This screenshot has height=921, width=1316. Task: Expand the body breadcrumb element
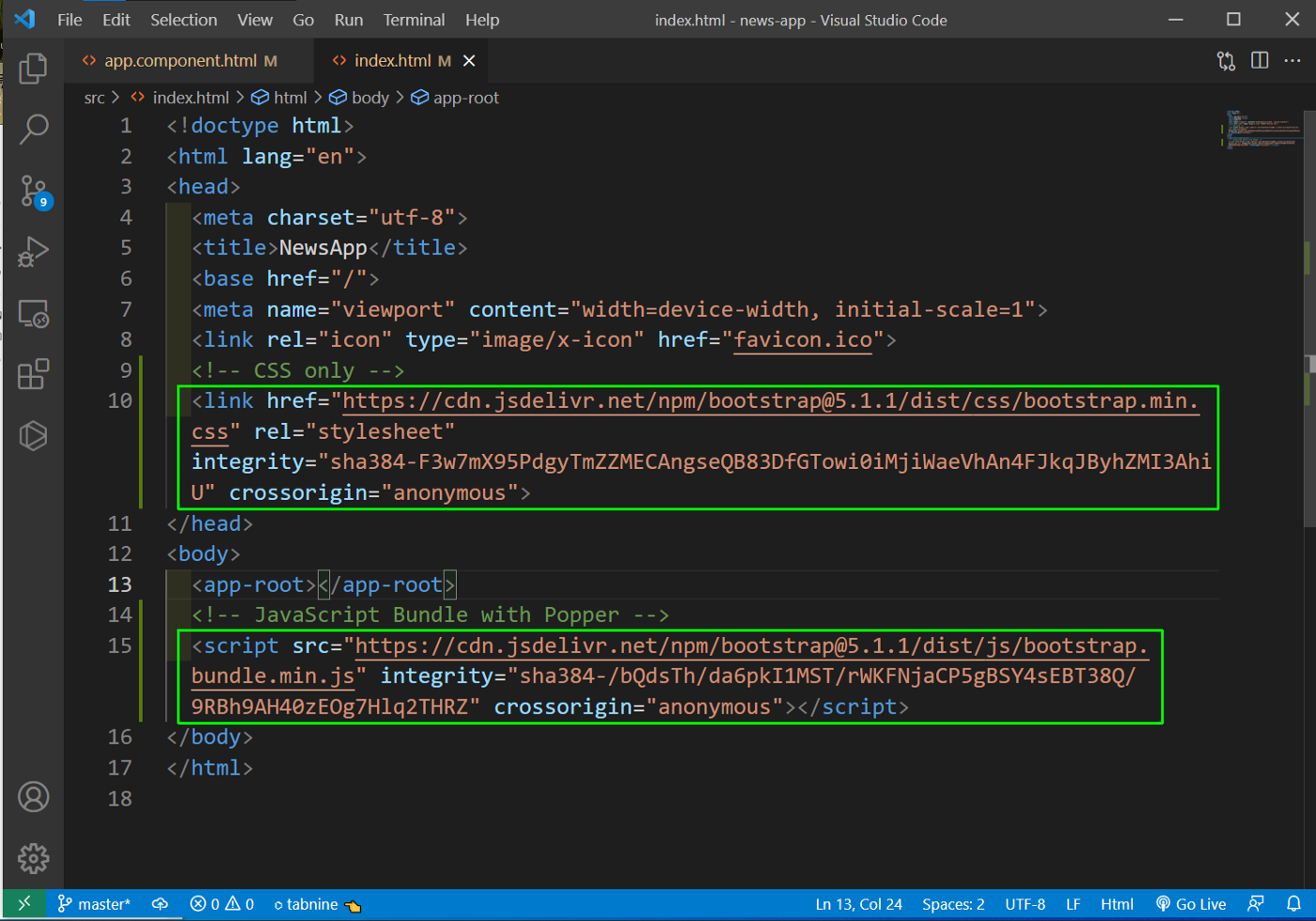(x=359, y=98)
